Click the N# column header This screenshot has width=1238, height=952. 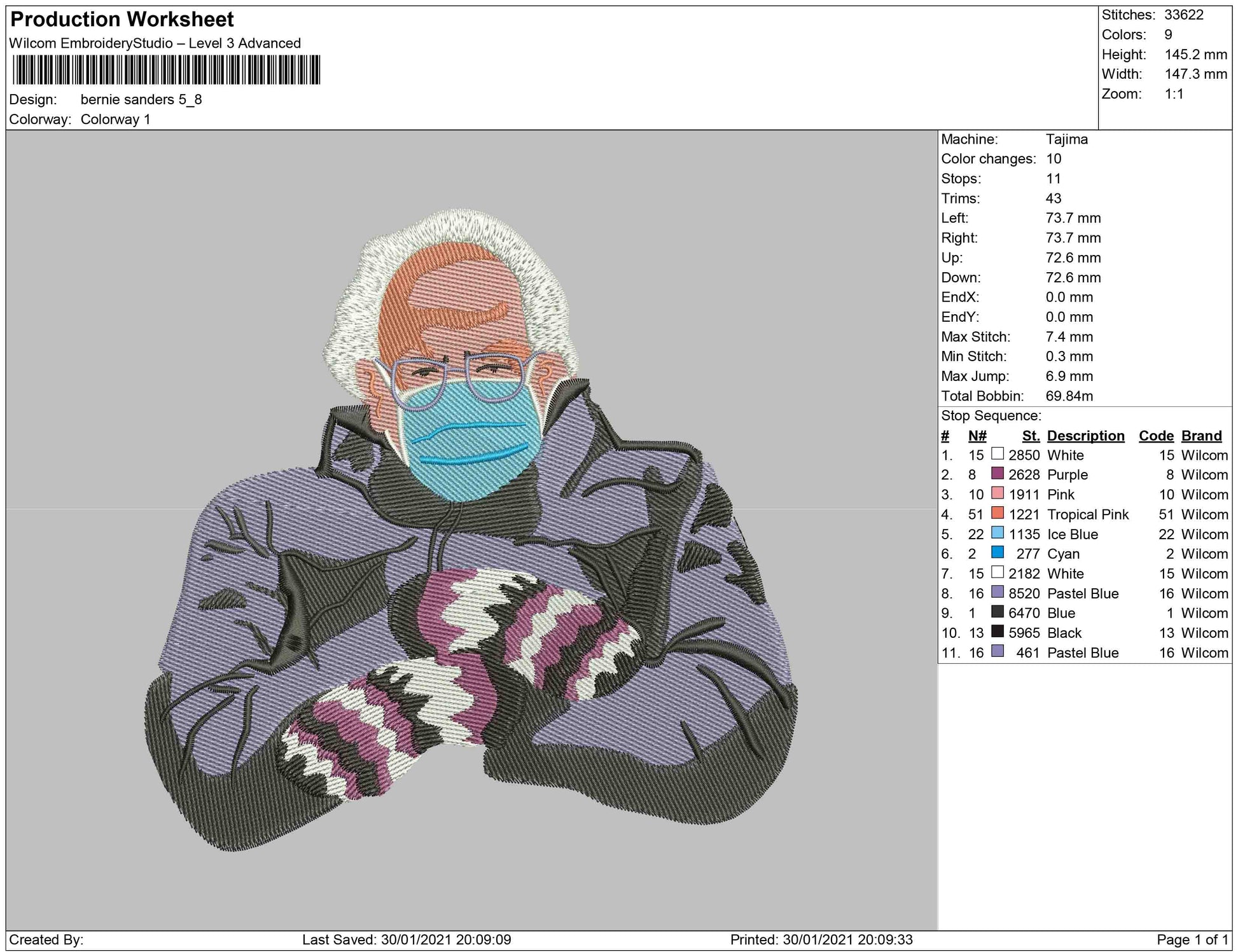click(977, 436)
